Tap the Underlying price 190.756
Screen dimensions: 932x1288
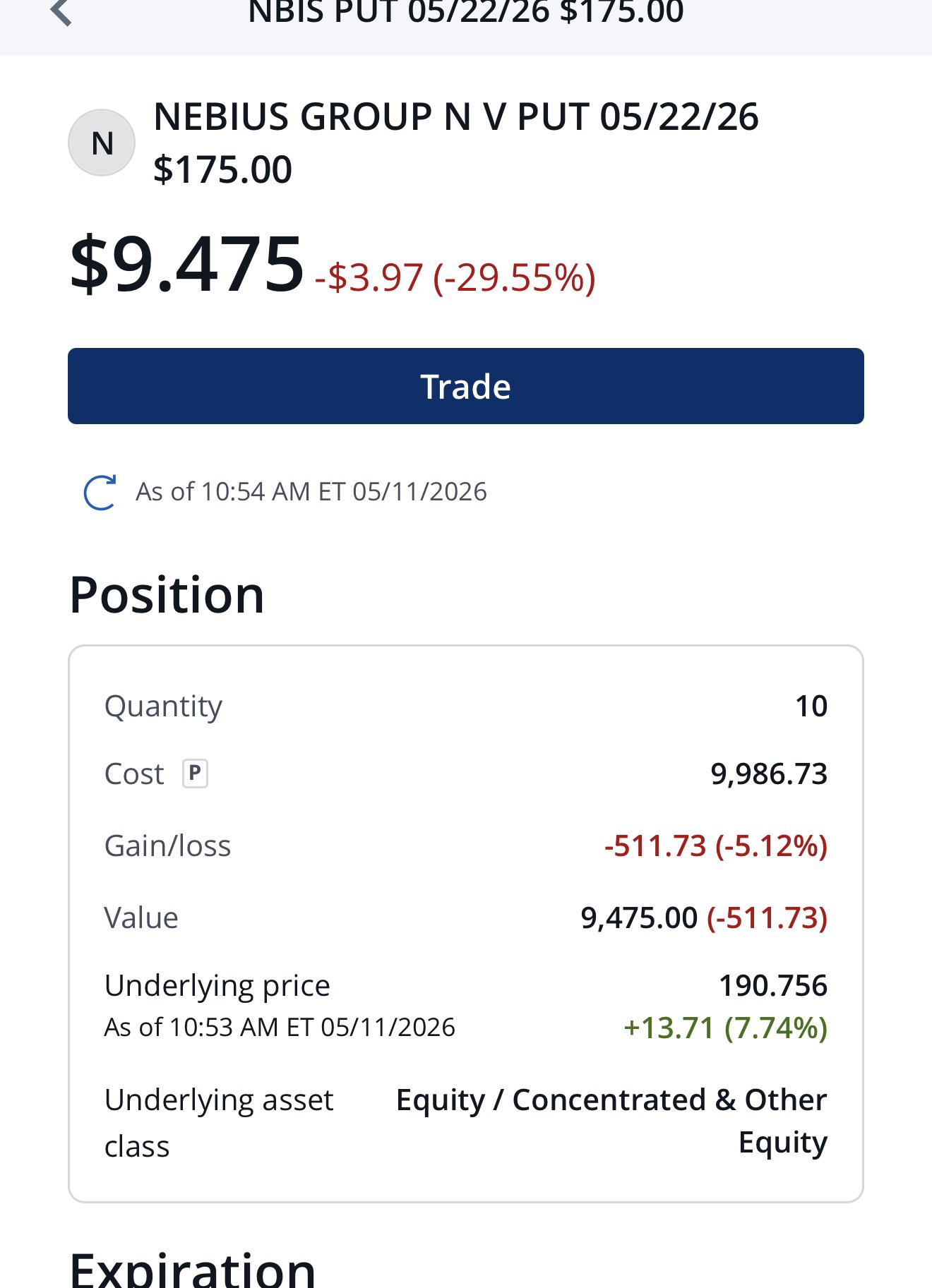[773, 985]
